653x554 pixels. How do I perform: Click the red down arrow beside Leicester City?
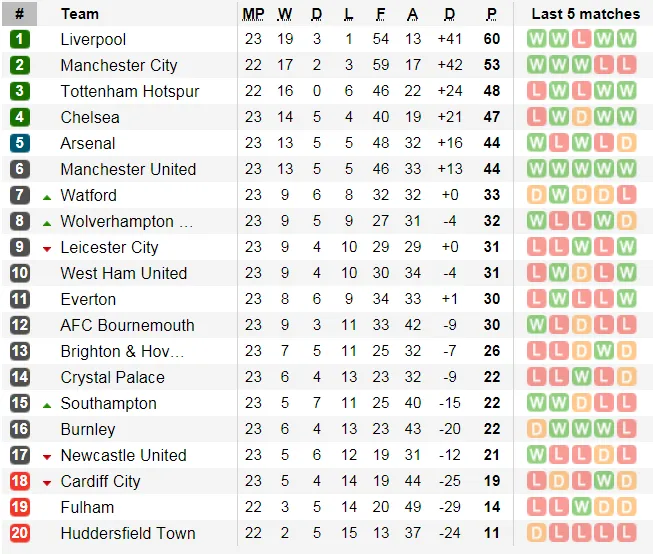click(x=47, y=248)
